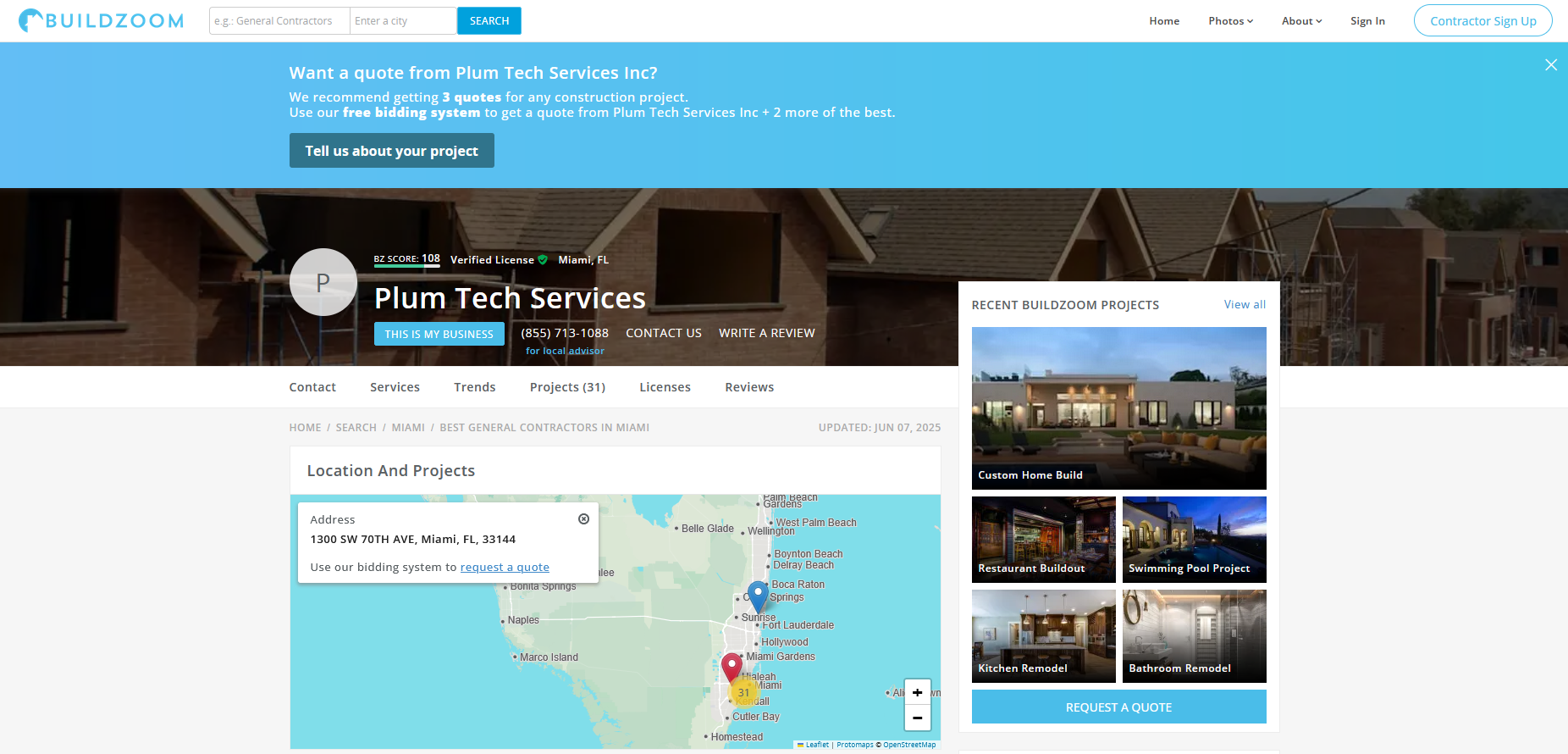Click WRITE A REVIEW link

767,333
